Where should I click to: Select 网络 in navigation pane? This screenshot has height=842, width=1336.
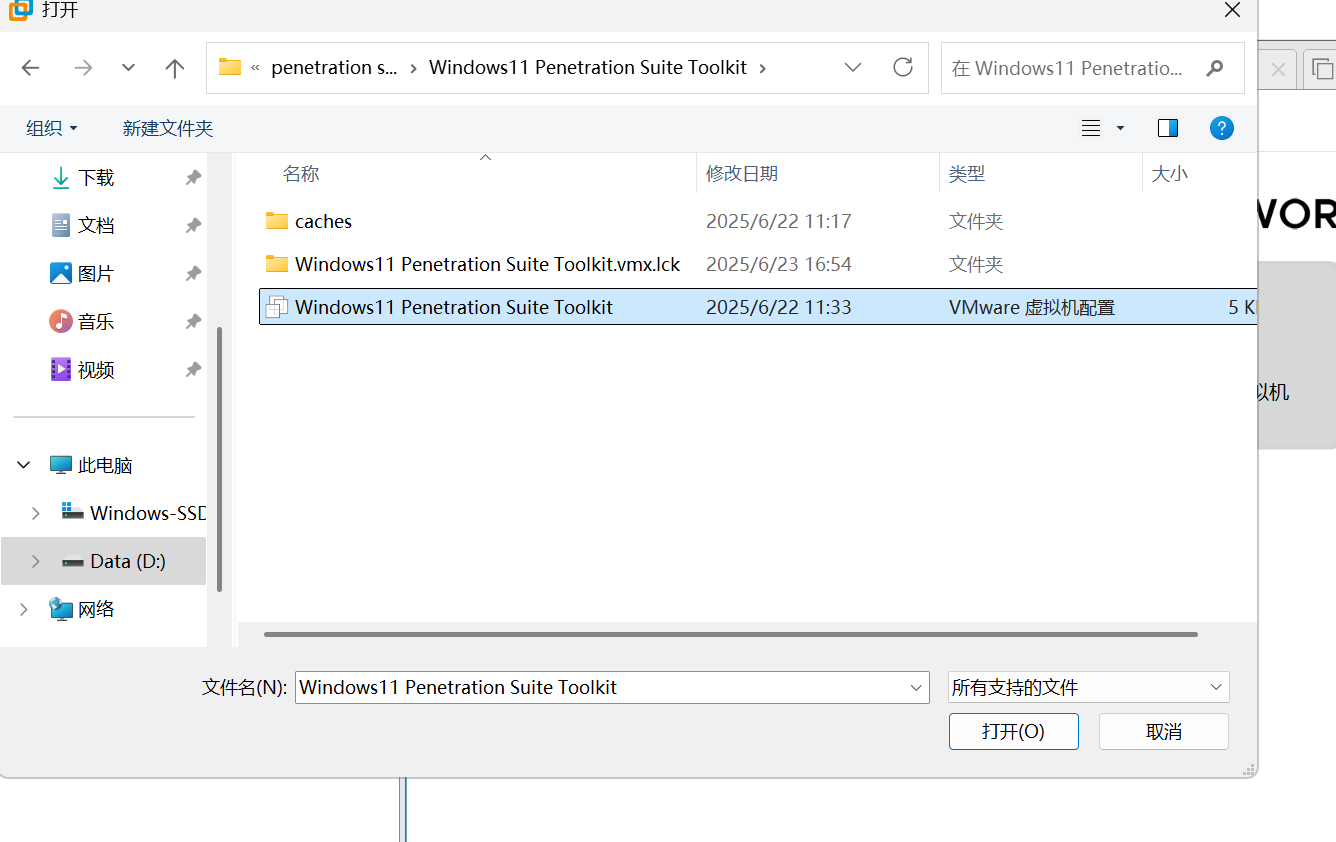tap(82, 609)
